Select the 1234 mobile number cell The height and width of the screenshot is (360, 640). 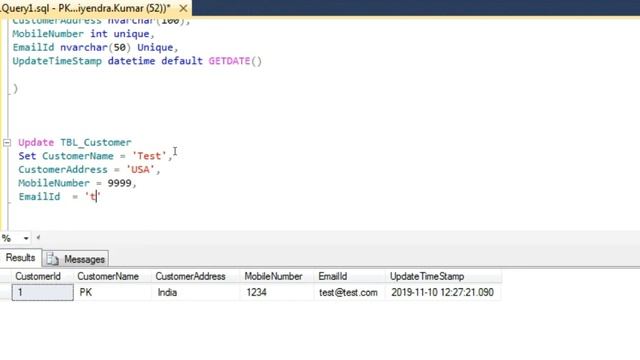278,293
